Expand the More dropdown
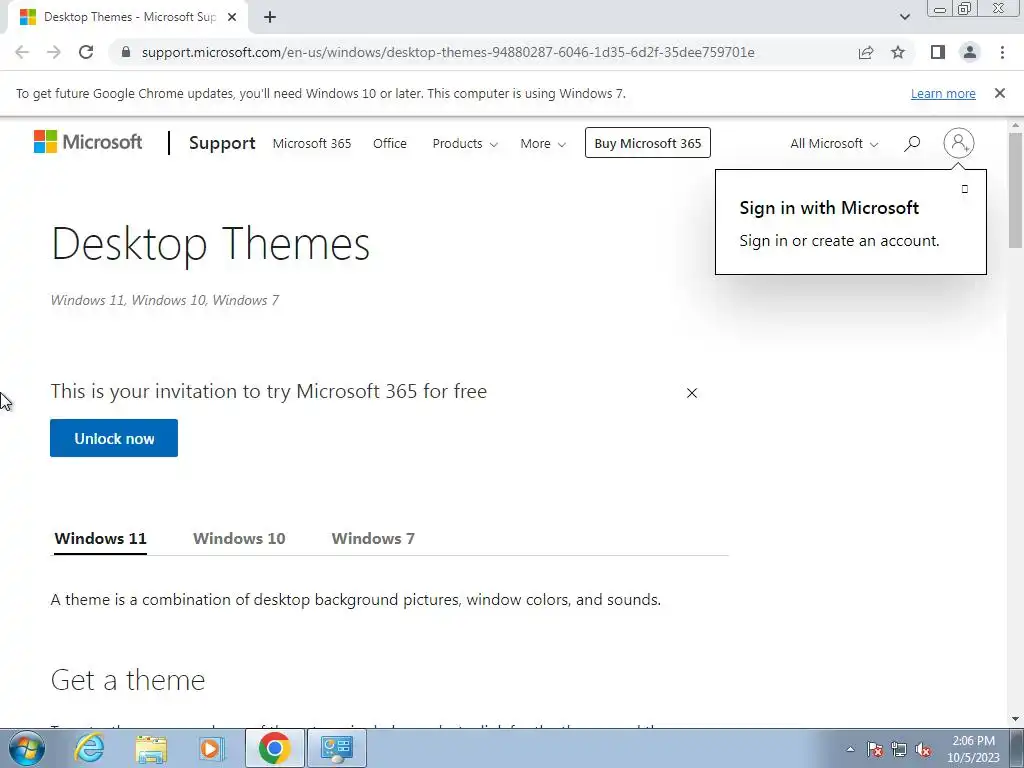The height and width of the screenshot is (768, 1024). (543, 144)
